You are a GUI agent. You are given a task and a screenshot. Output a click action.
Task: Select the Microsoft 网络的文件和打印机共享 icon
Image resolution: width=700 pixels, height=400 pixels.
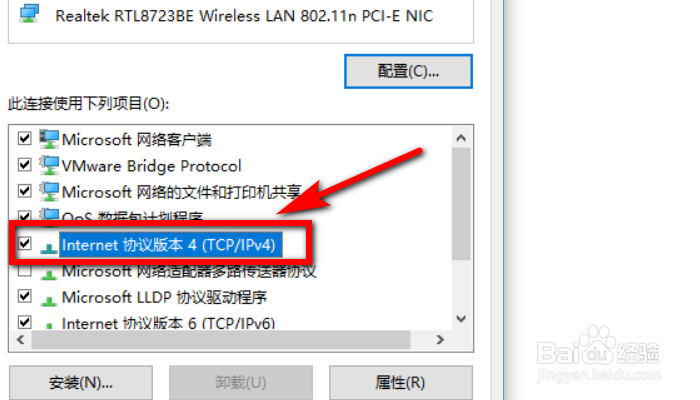[49, 192]
